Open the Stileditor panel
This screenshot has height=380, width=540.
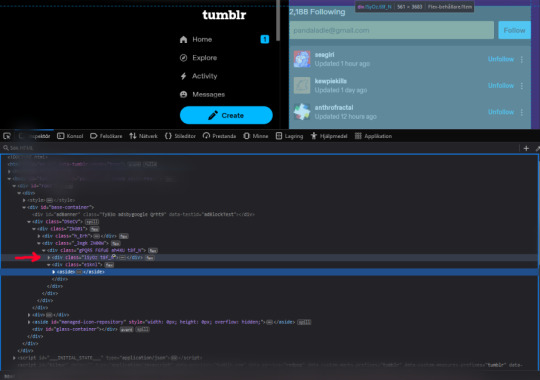pos(180,136)
